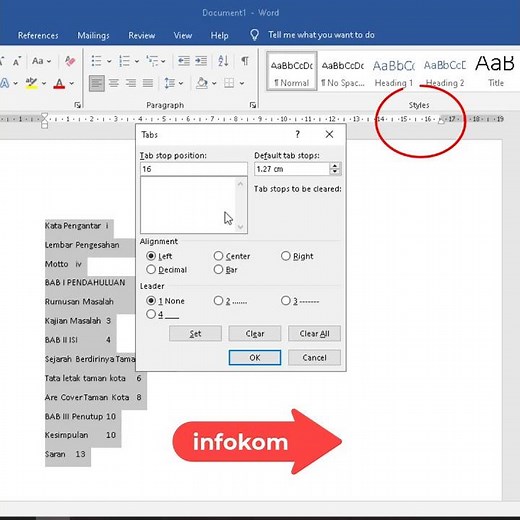Click the Bullets list icon
Image resolution: width=520 pixels, height=520 pixels.
tap(97, 61)
